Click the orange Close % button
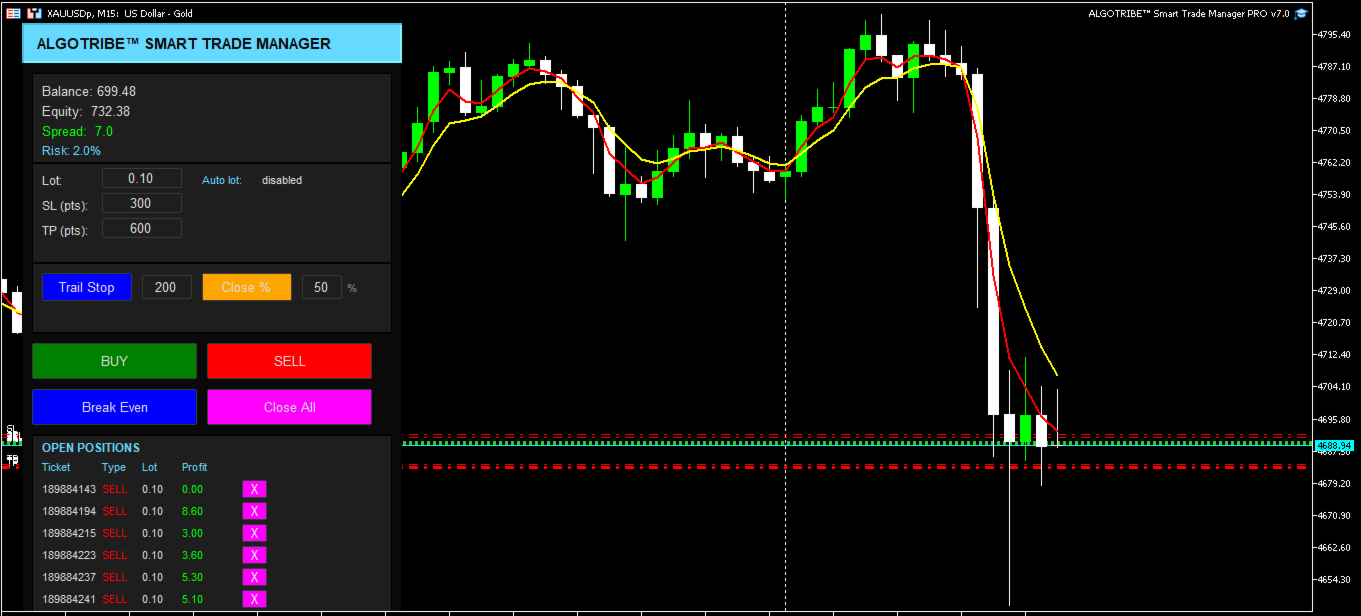 pos(246,287)
